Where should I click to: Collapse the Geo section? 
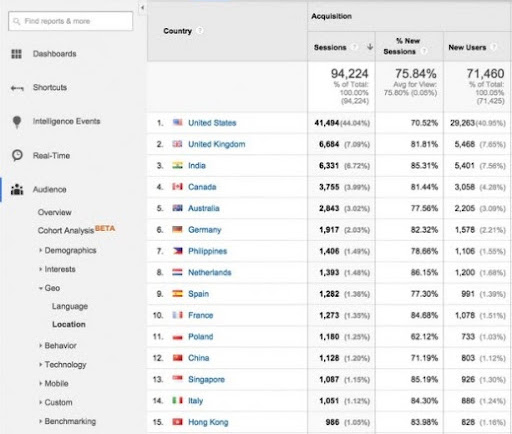coord(40,288)
